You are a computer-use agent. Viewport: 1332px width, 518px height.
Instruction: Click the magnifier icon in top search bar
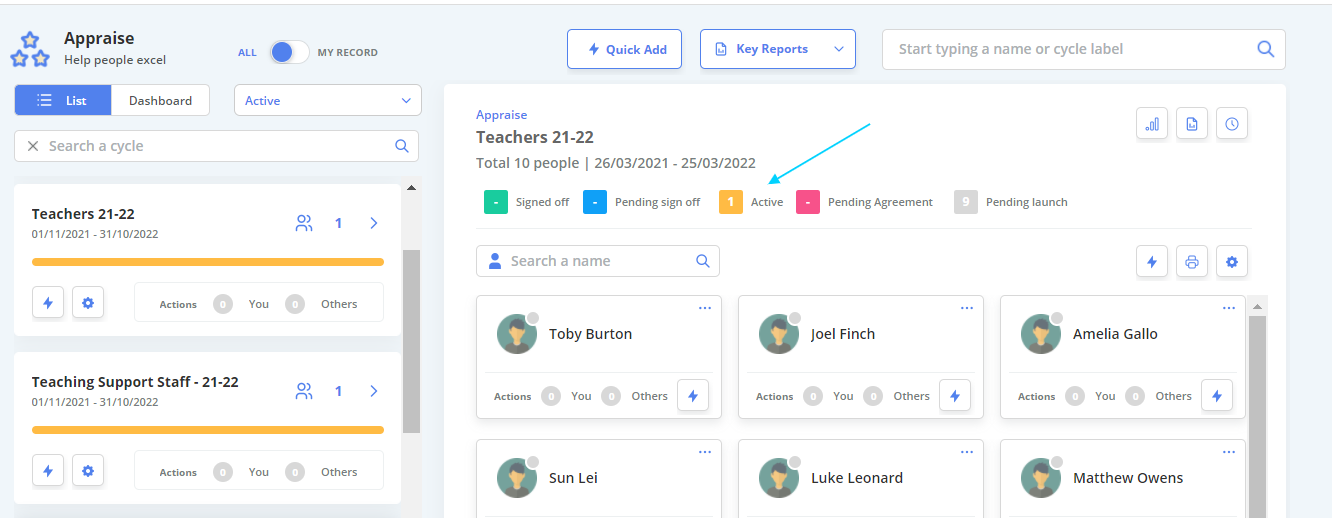1265,49
